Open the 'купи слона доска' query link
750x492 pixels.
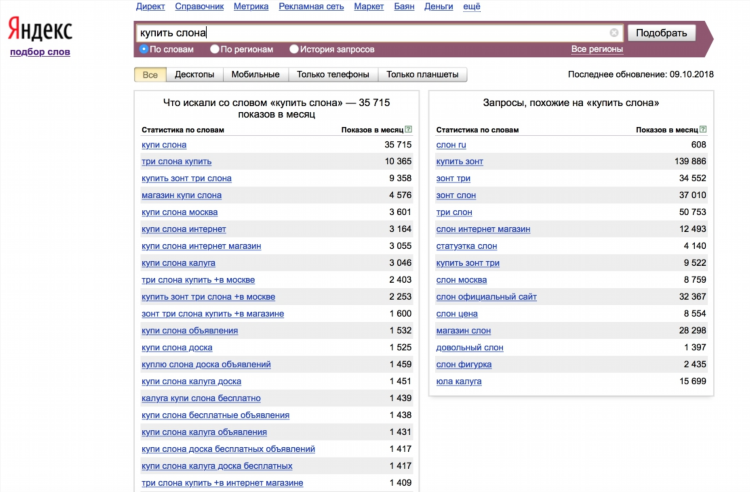[x=177, y=348]
